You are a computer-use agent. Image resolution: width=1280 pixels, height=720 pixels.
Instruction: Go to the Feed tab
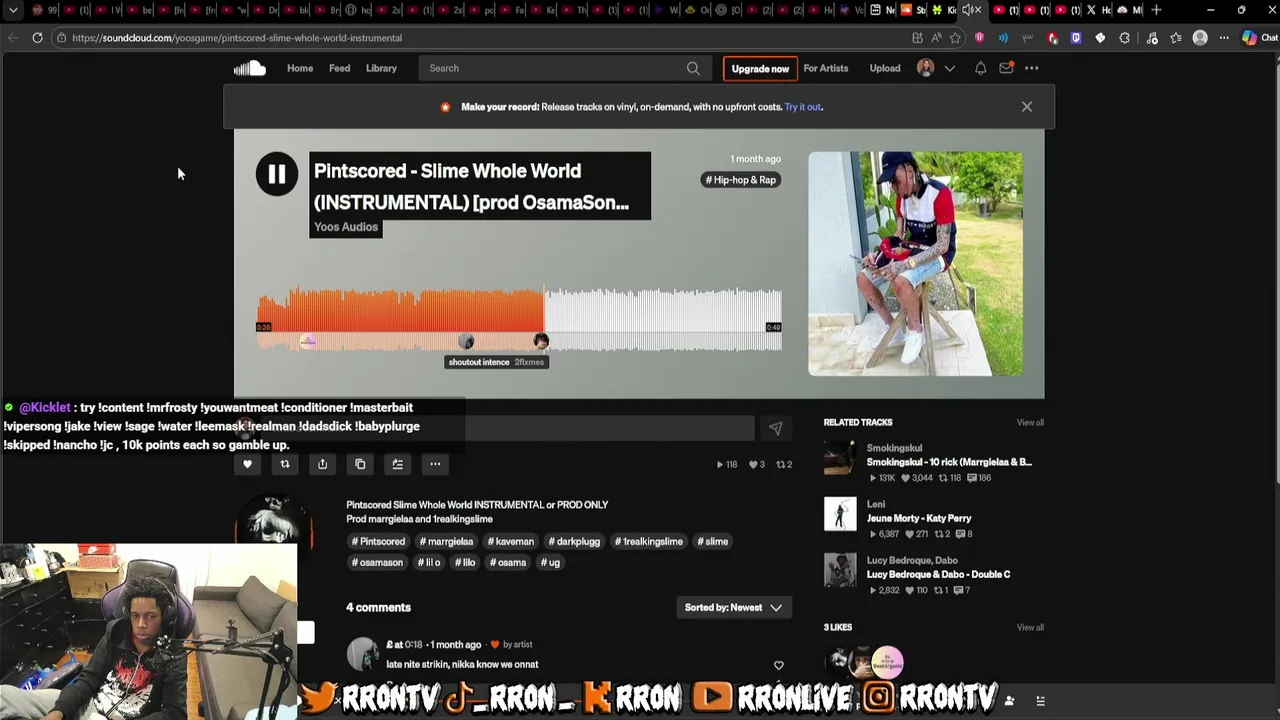[339, 68]
